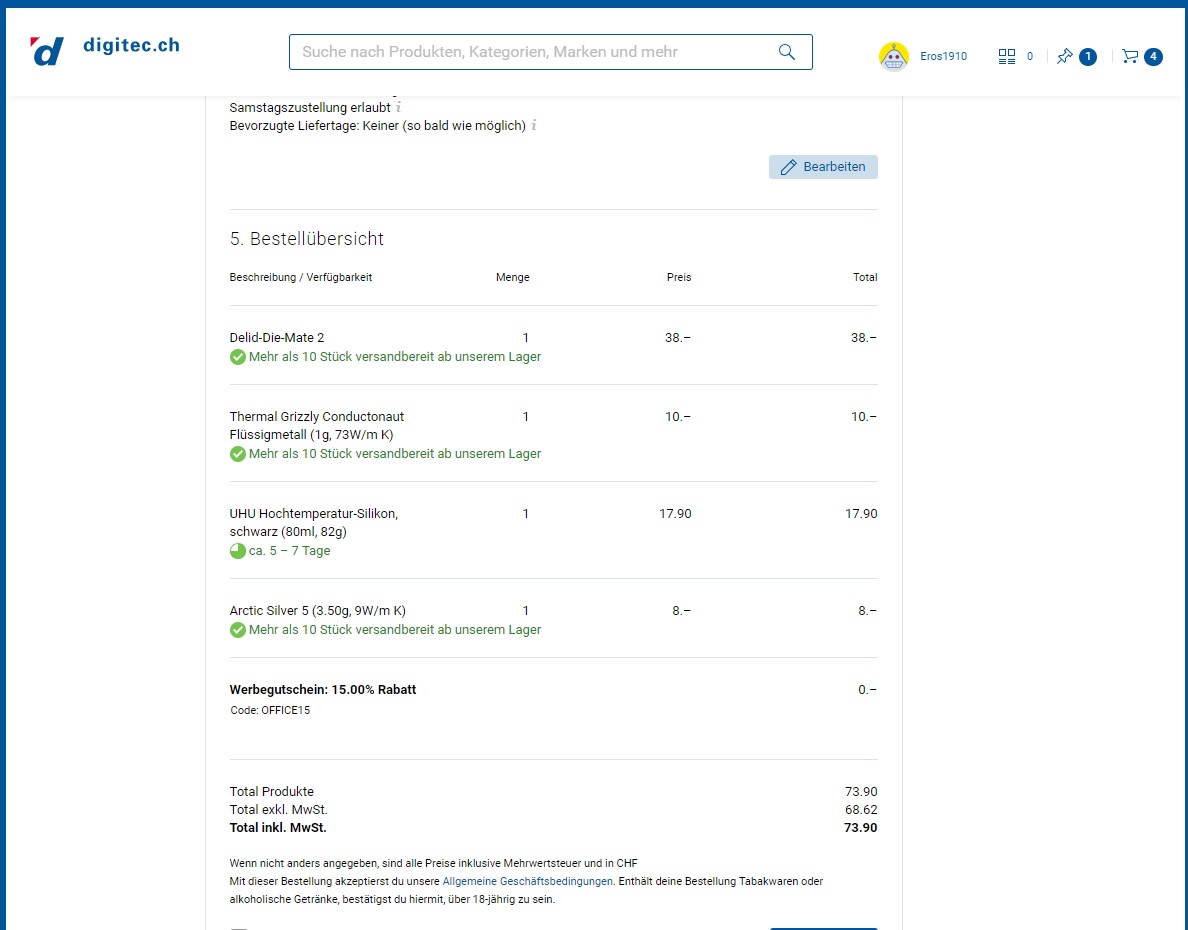Click availability check icon for Thermal Grizzly
Screen dimensions: 1188x930
pyautogui.click(x=237, y=454)
